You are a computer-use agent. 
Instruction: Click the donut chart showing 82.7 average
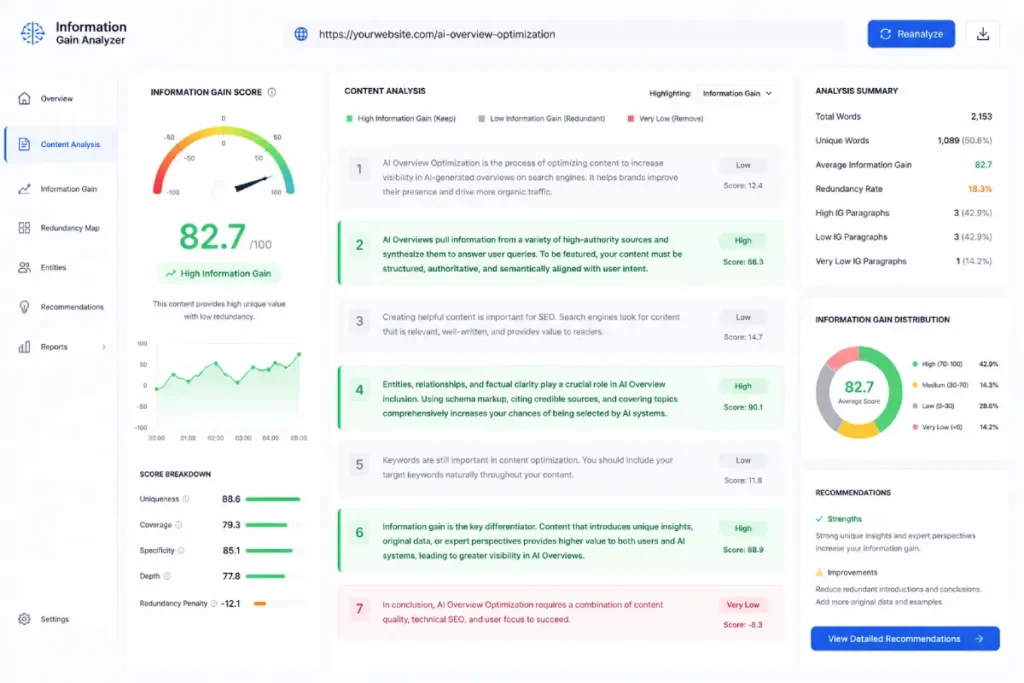click(x=858, y=392)
